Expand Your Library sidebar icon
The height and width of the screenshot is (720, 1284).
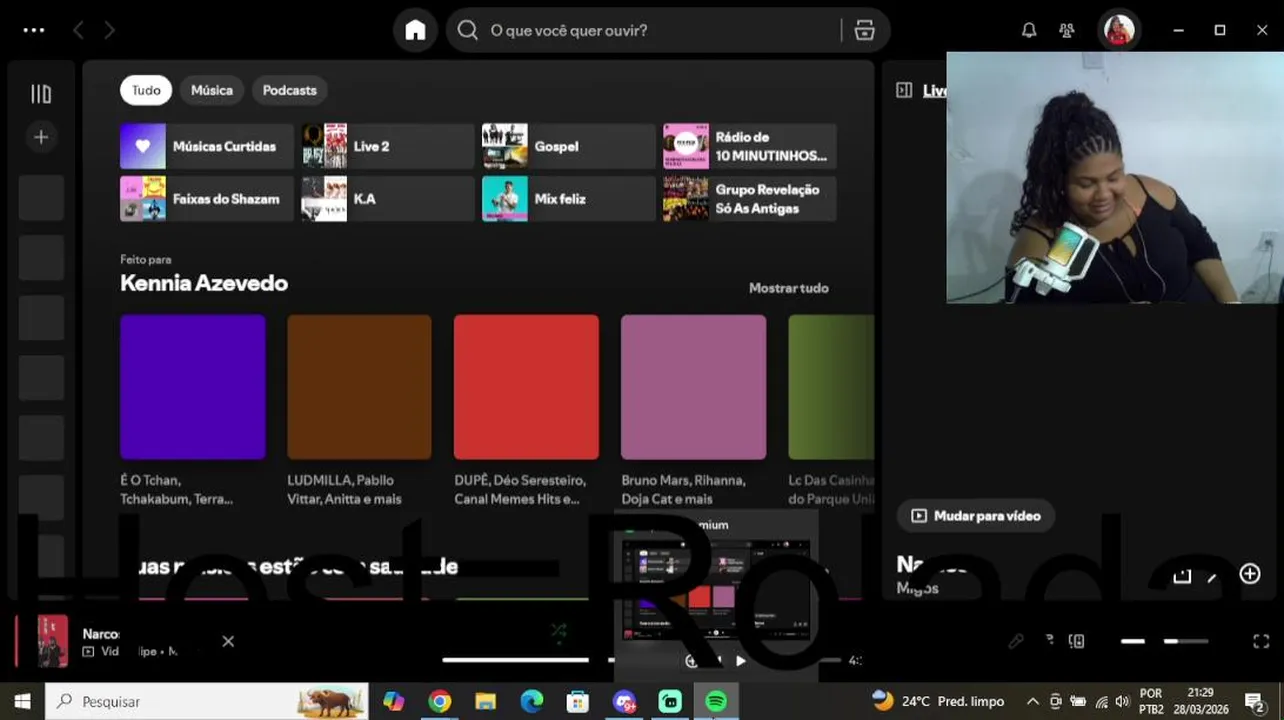[41, 94]
